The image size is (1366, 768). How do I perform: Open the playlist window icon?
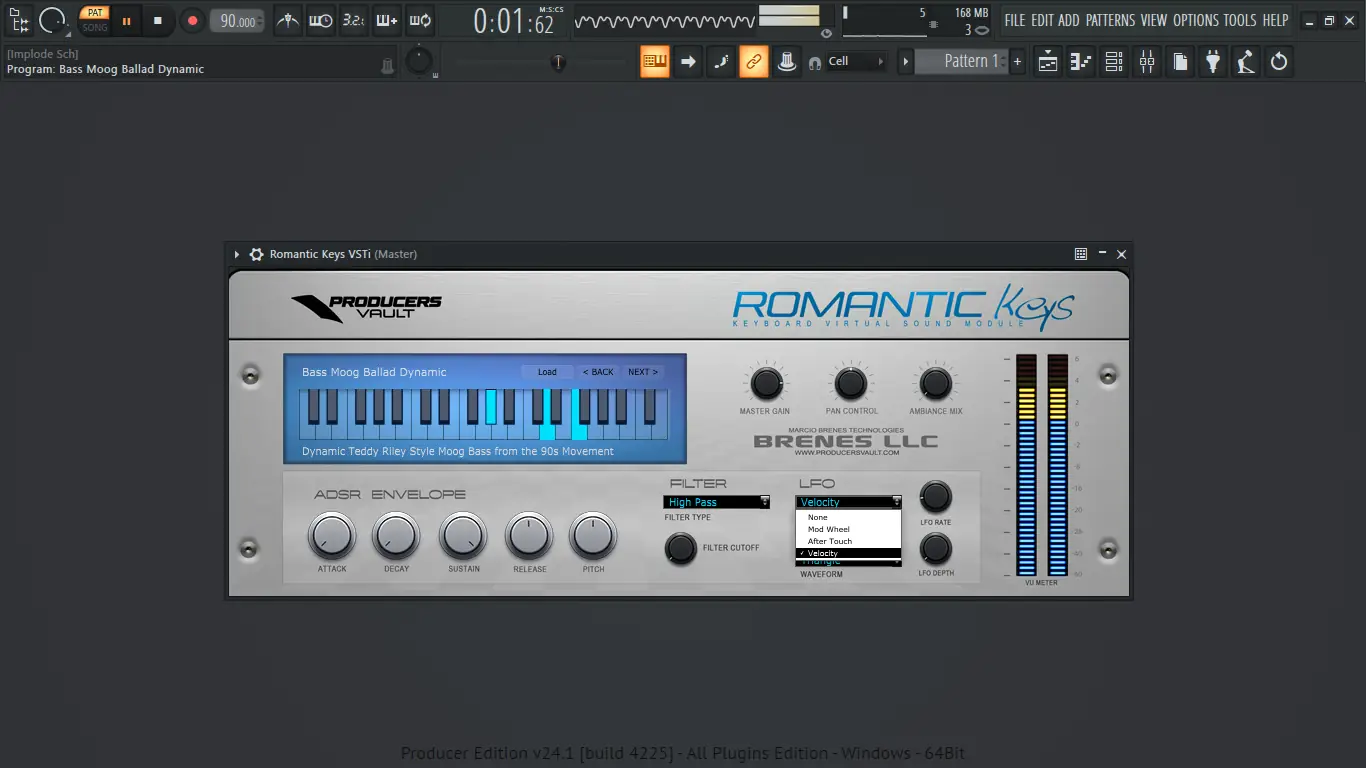(1047, 62)
